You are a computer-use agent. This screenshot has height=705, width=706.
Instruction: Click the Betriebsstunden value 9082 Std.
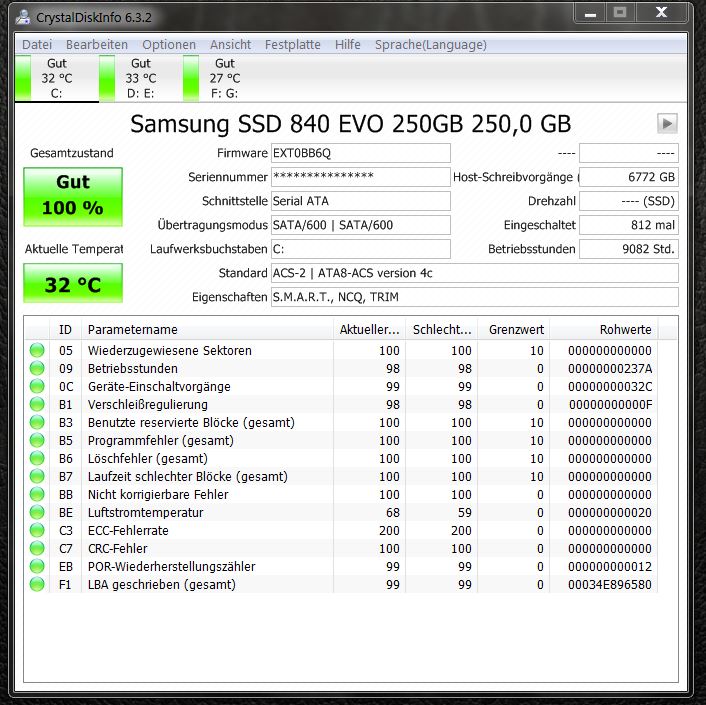point(629,249)
